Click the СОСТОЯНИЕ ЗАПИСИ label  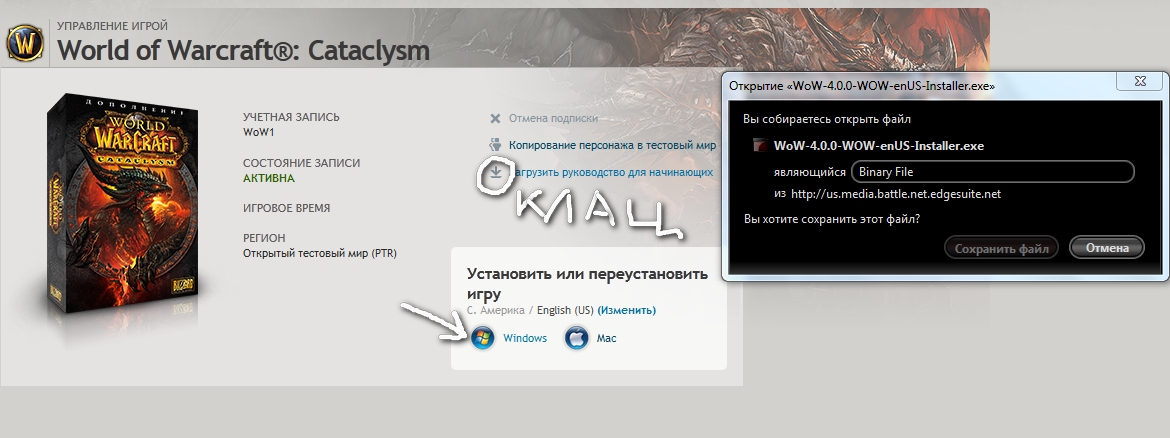tap(301, 163)
